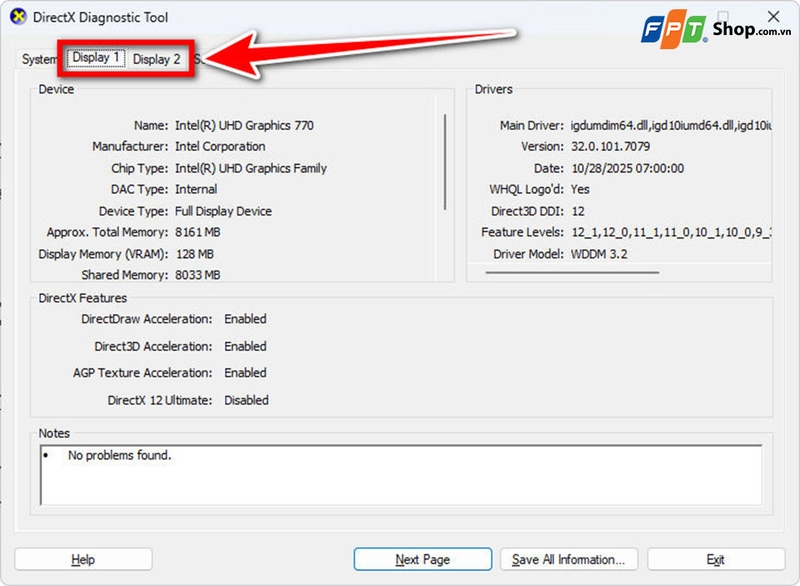Viewport: 800px width, 586px height.
Task: Click the Driver Model value 'WDDM 3.2'
Action: (x=599, y=254)
